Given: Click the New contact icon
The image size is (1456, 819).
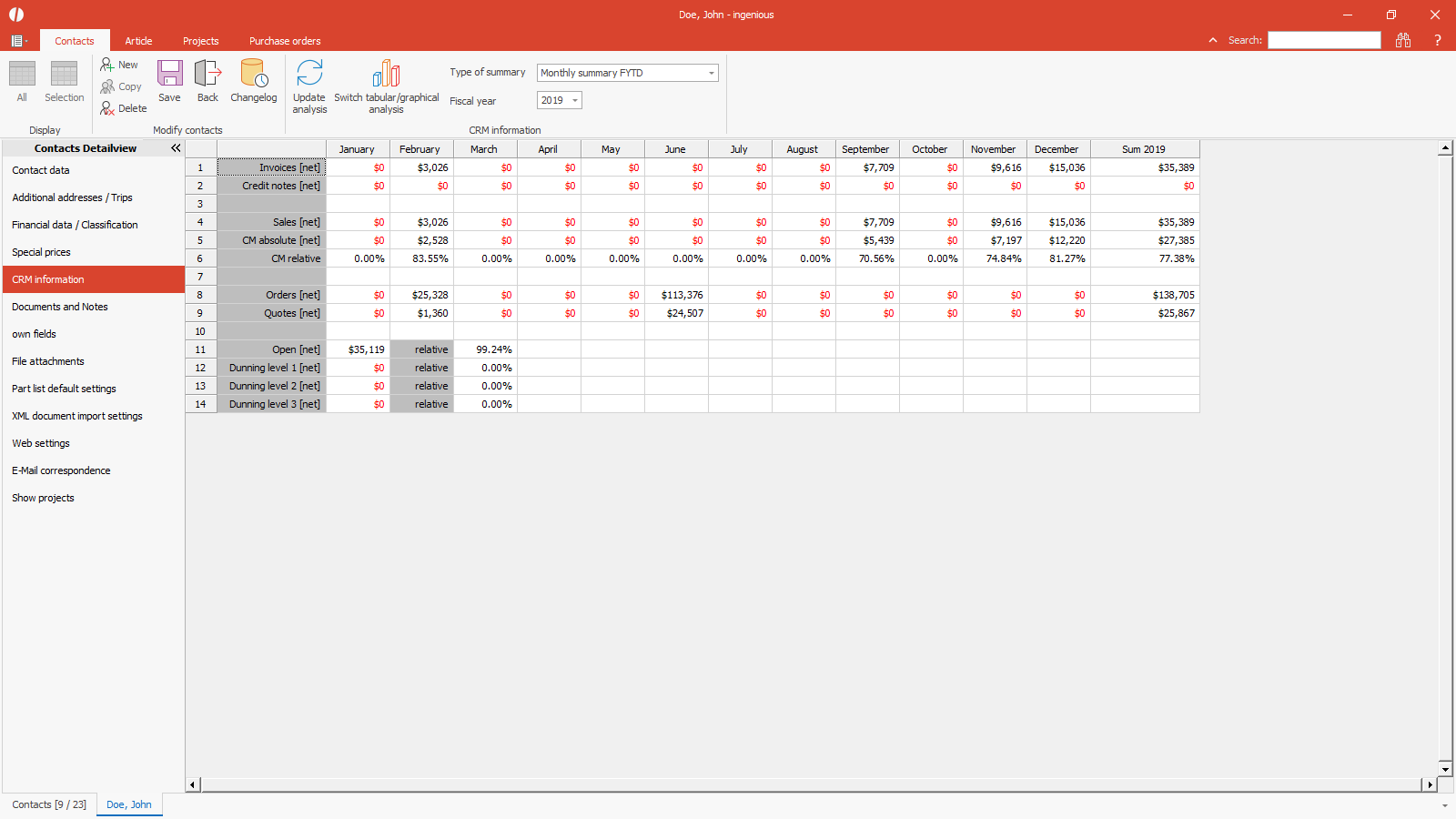Looking at the screenshot, I should point(107,65).
